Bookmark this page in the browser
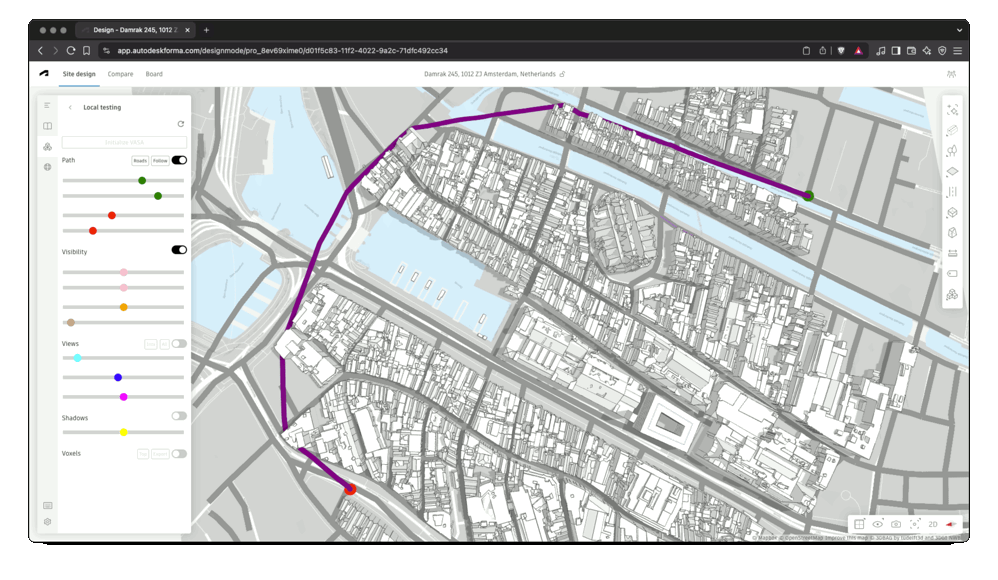 point(87,50)
